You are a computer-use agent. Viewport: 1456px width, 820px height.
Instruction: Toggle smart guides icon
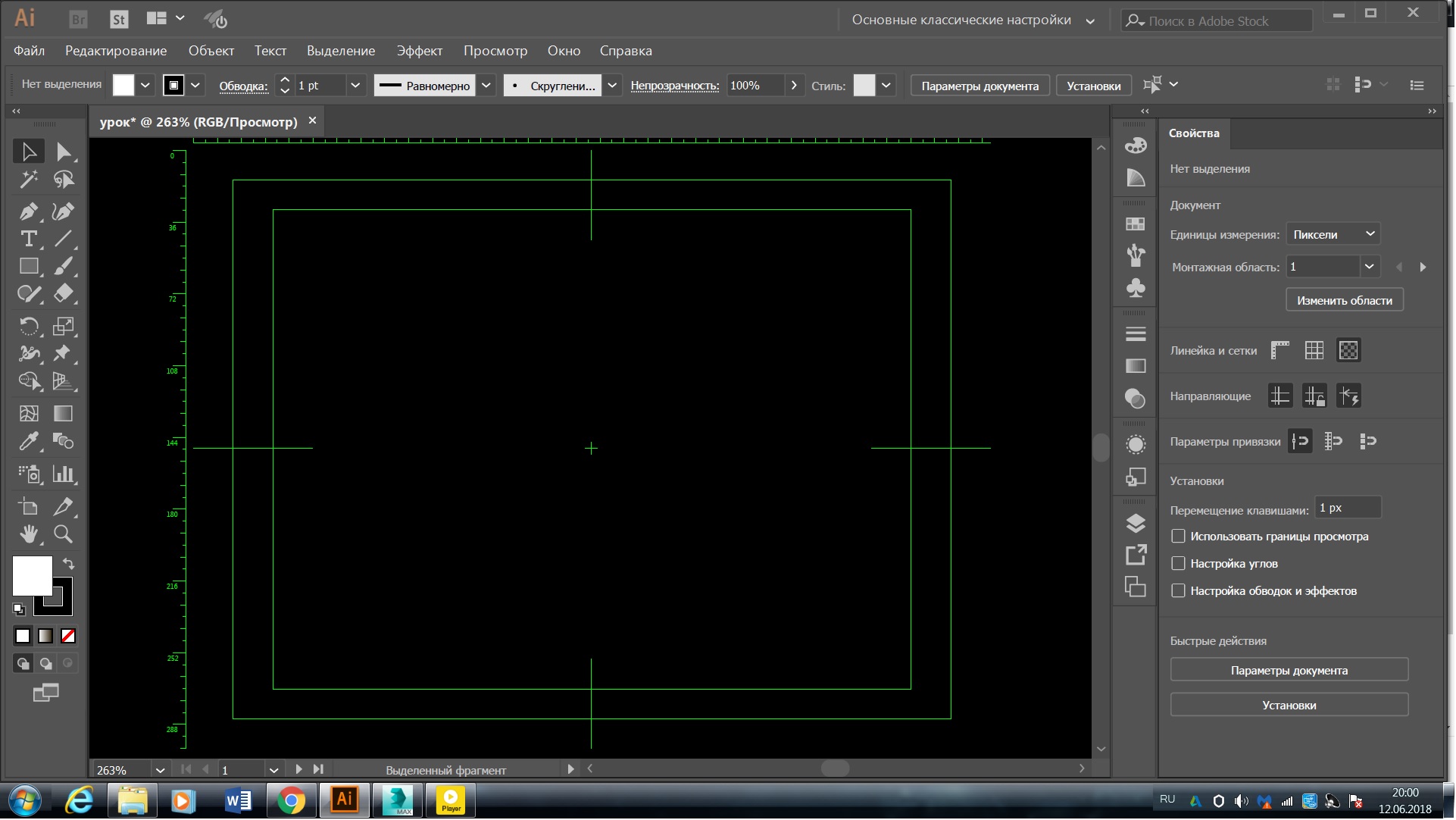point(1348,396)
